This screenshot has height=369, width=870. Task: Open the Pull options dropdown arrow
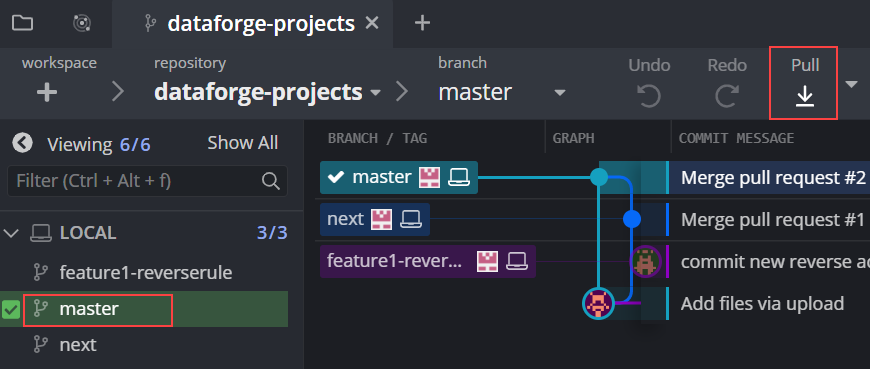[x=851, y=84]
